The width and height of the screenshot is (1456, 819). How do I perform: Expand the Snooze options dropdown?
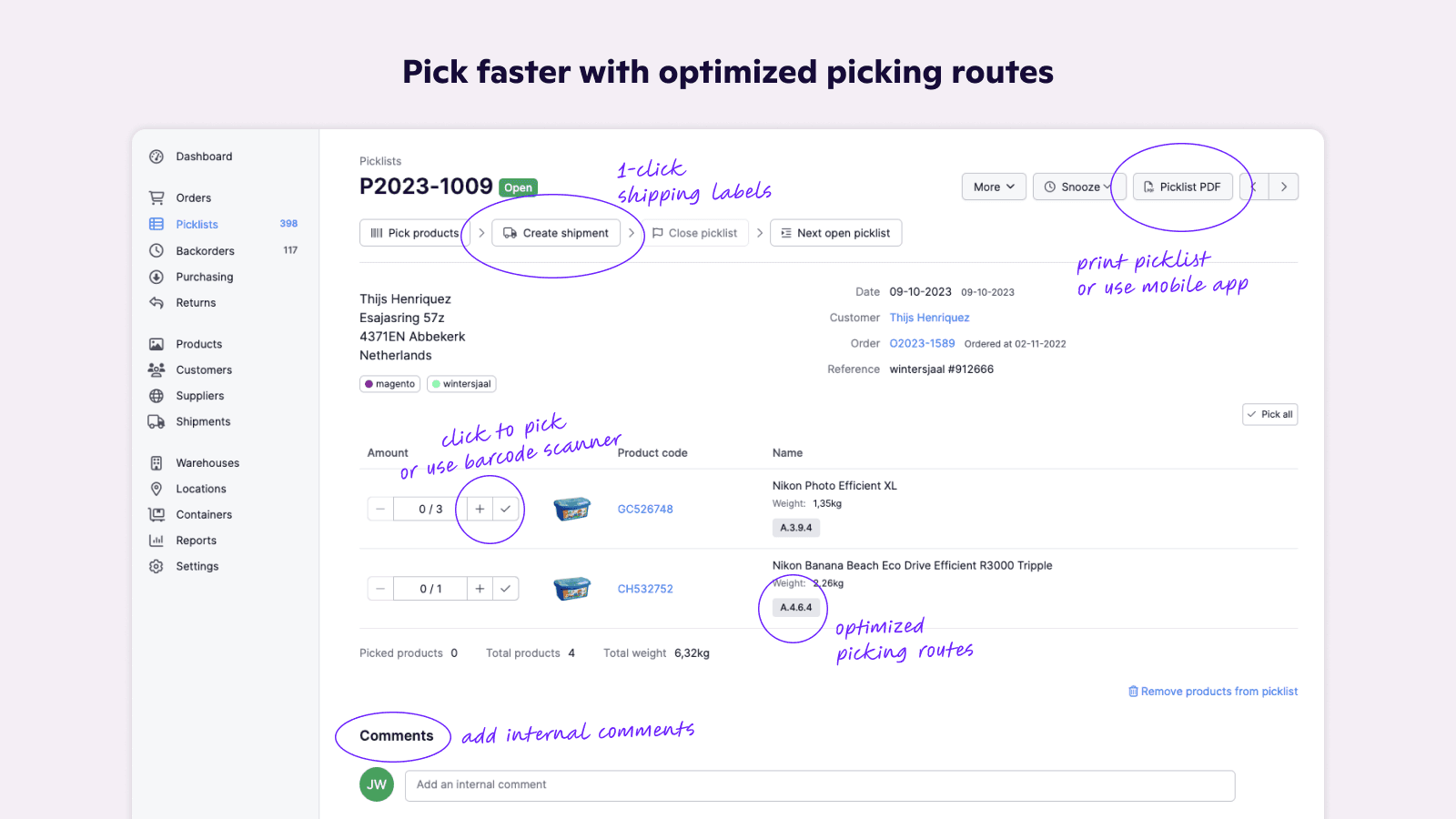pos(1079,187)
